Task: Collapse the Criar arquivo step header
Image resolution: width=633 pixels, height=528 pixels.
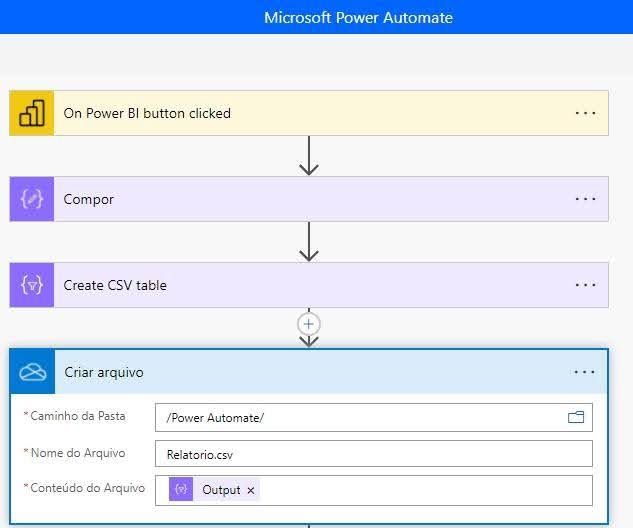Action: point(309,372)
